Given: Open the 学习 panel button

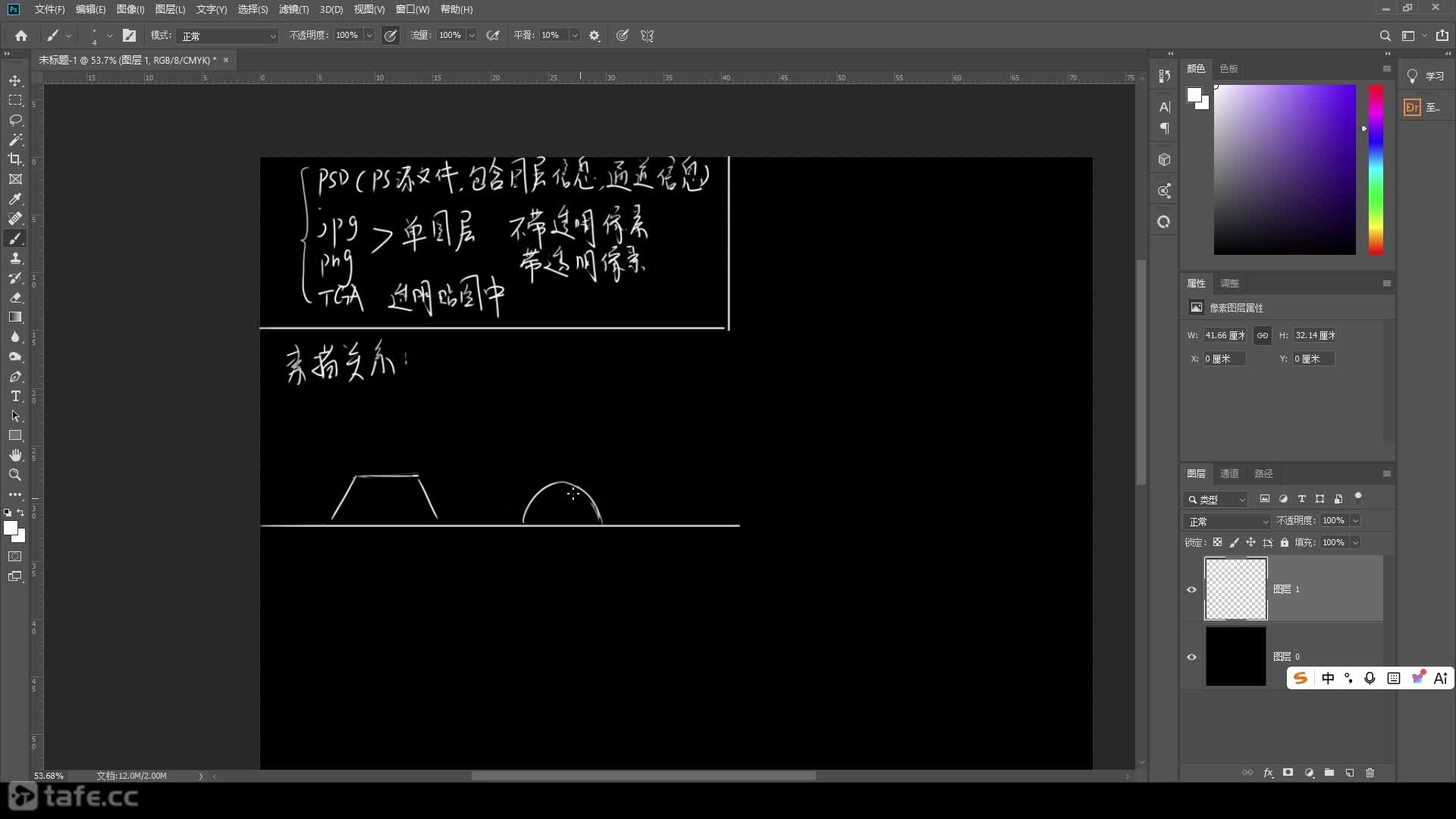Looking at the screenshot, I should pos(1426,76).
